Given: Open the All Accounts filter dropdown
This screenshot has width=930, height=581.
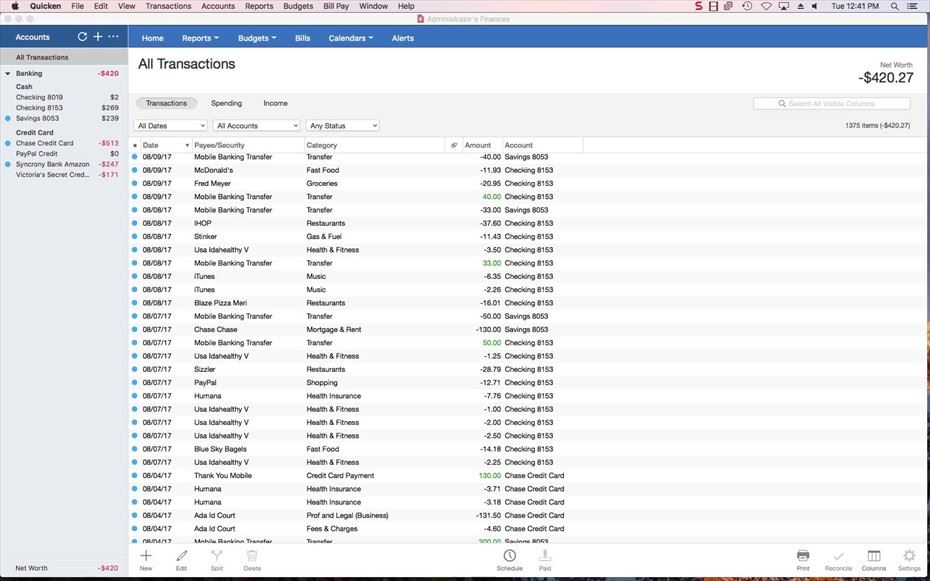Looking at the screenshot, I should click(x=257, y=126).
